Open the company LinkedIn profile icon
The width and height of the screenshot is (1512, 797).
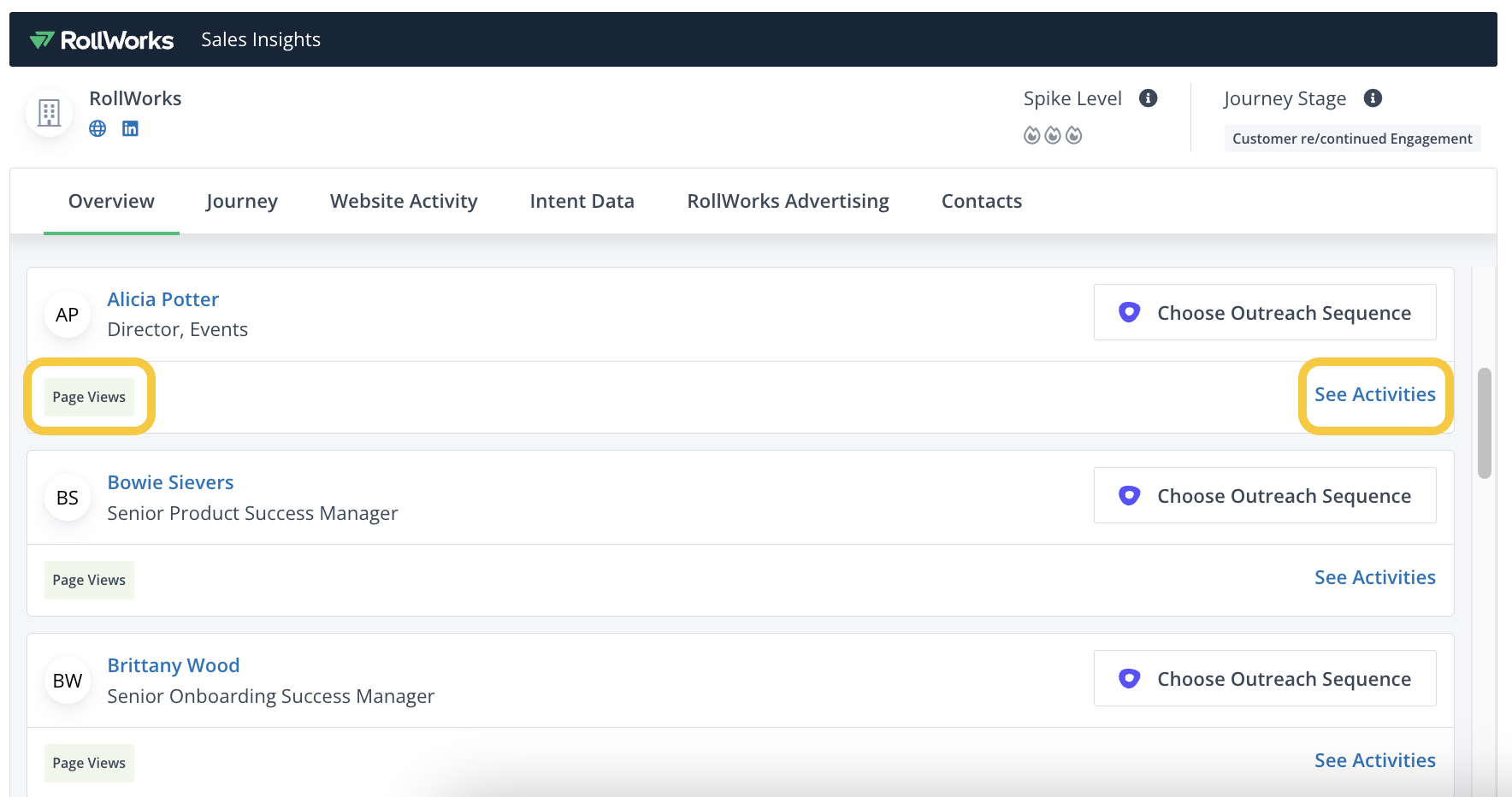130,128
